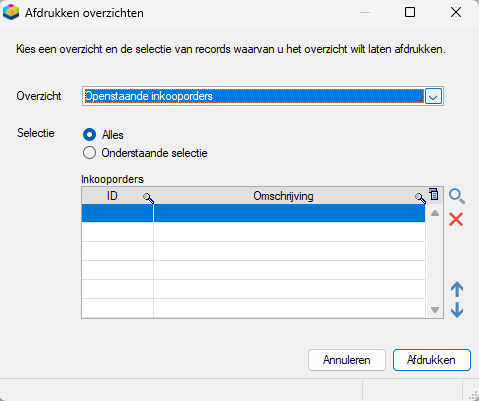Screen dimensions: 479x401
Task: Open the grid column settings icon
Action: point(434,194)
